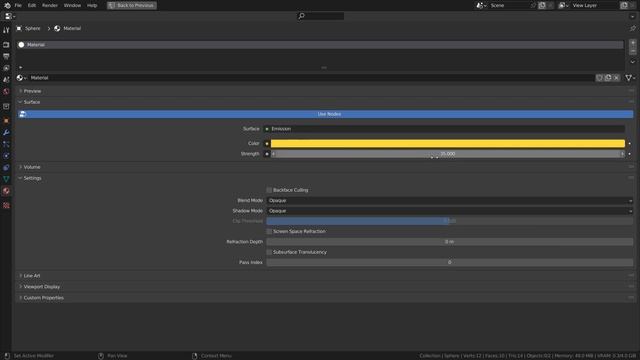Open the Blender logo app menu
Viewport: 640px width, 360px height.
pos(7,5)
